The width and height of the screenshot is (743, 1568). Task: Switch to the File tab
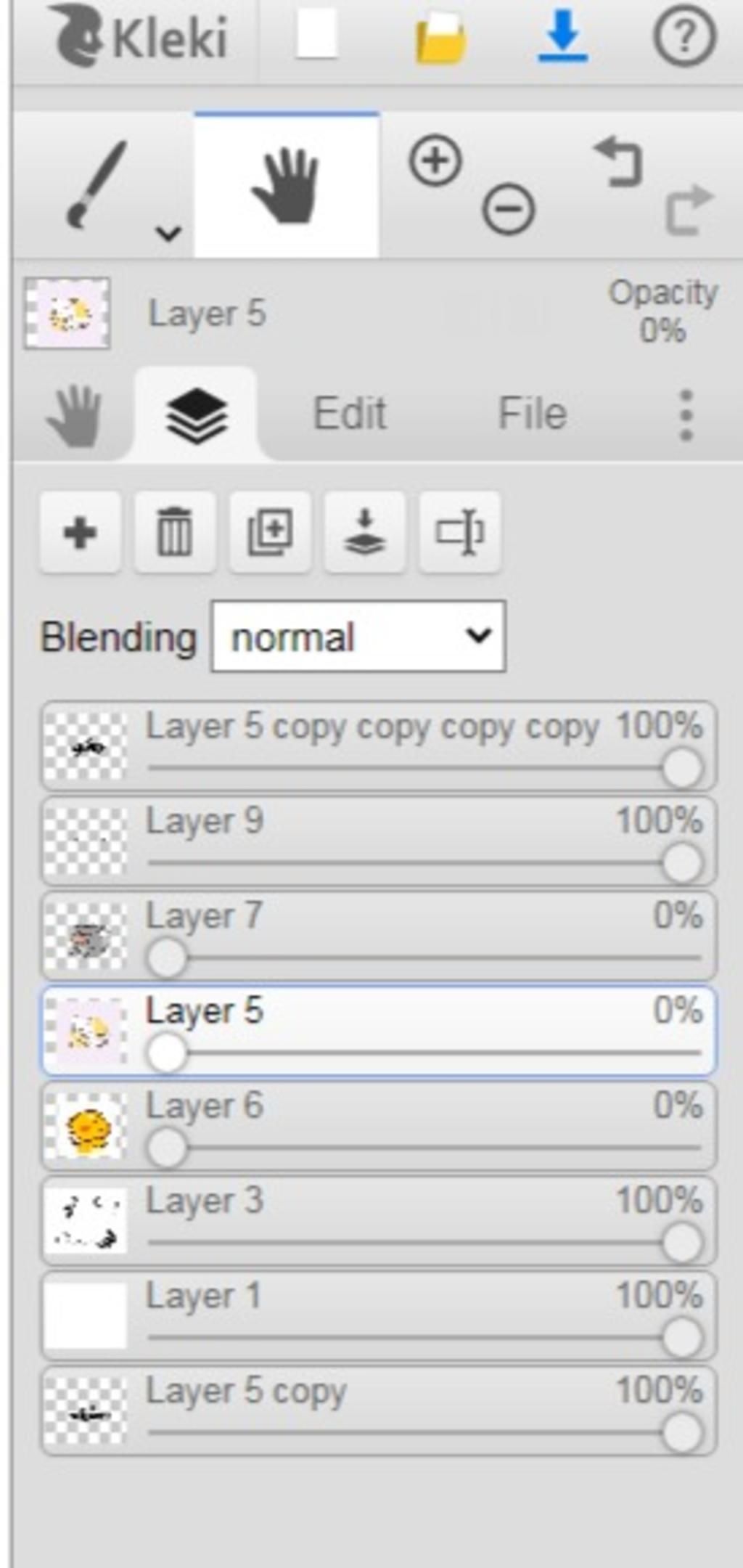coord(532,414)
